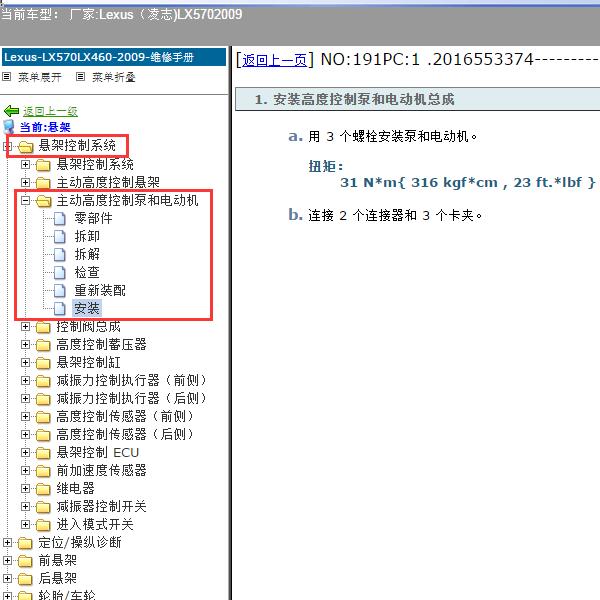
Task: Expand 减振力控制执行器（前侧） node
Action: click(25, 380)
